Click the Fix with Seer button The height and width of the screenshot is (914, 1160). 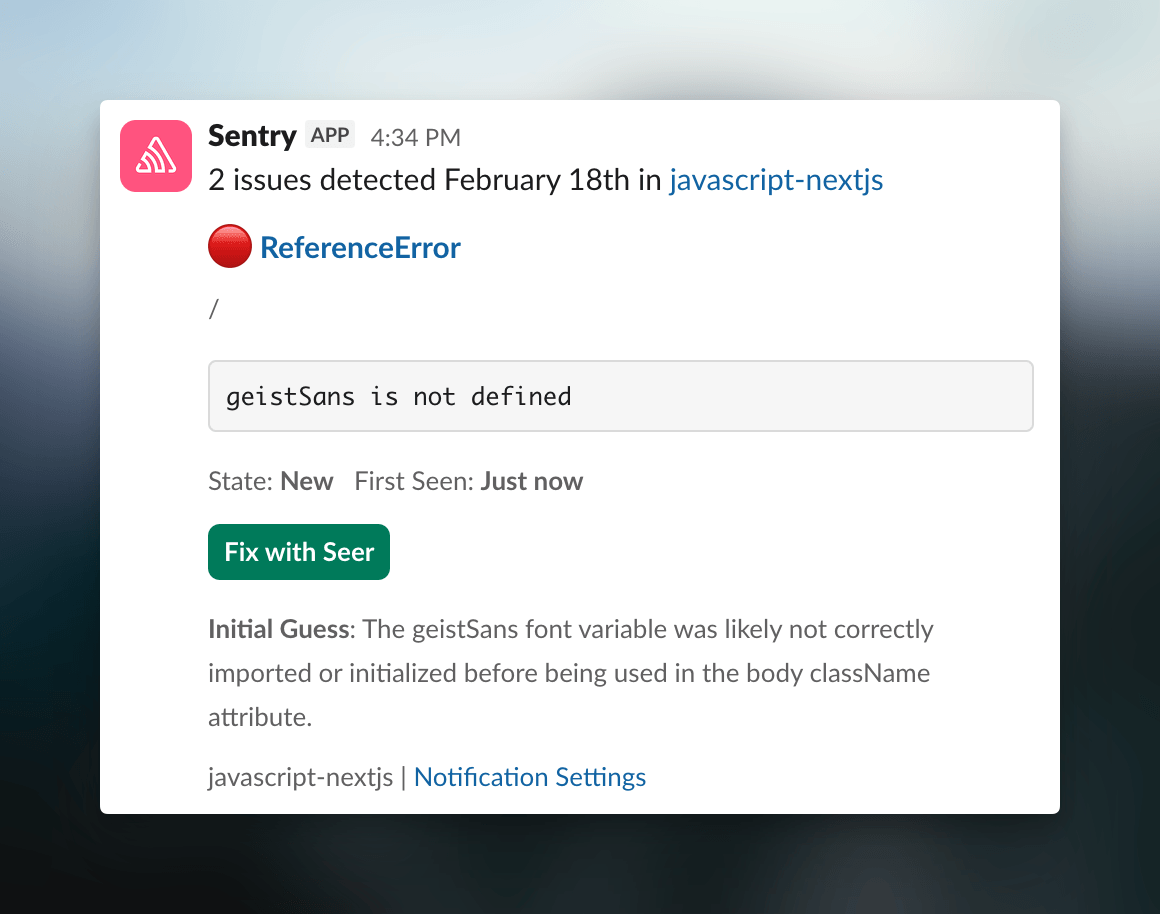pyautogui.click(x=298, y=551)
